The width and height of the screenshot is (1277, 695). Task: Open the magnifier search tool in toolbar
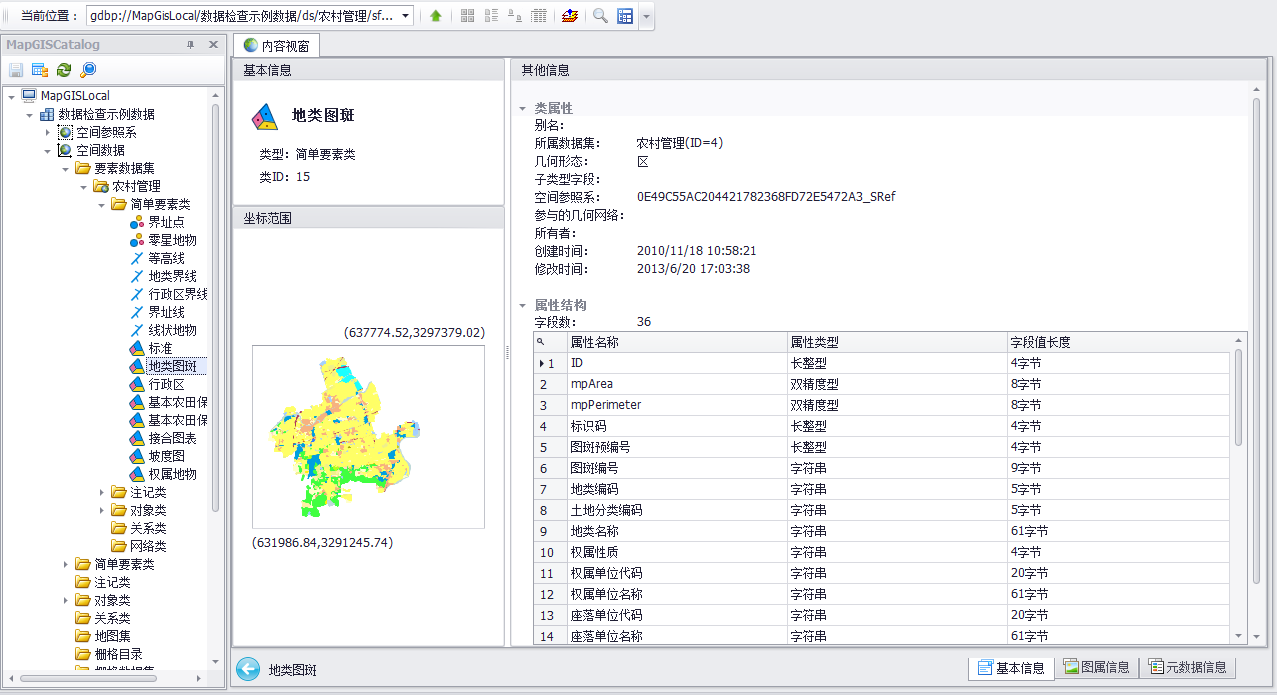tap(600, 16)
